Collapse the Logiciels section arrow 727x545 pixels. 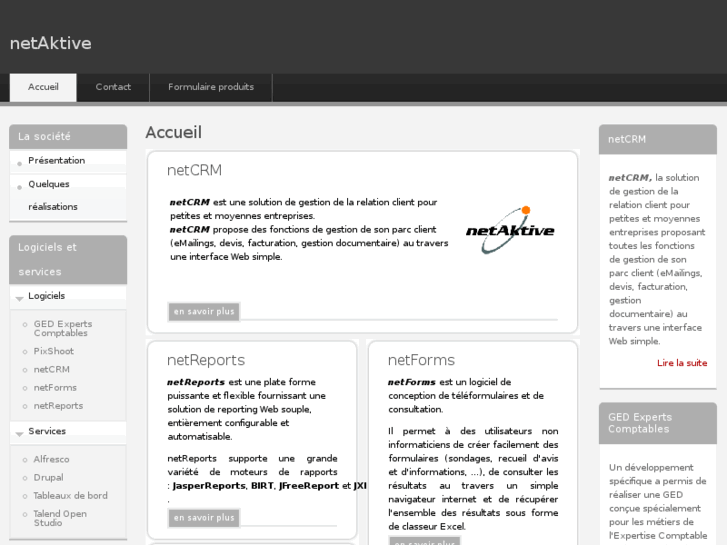(x=19, y=298)
